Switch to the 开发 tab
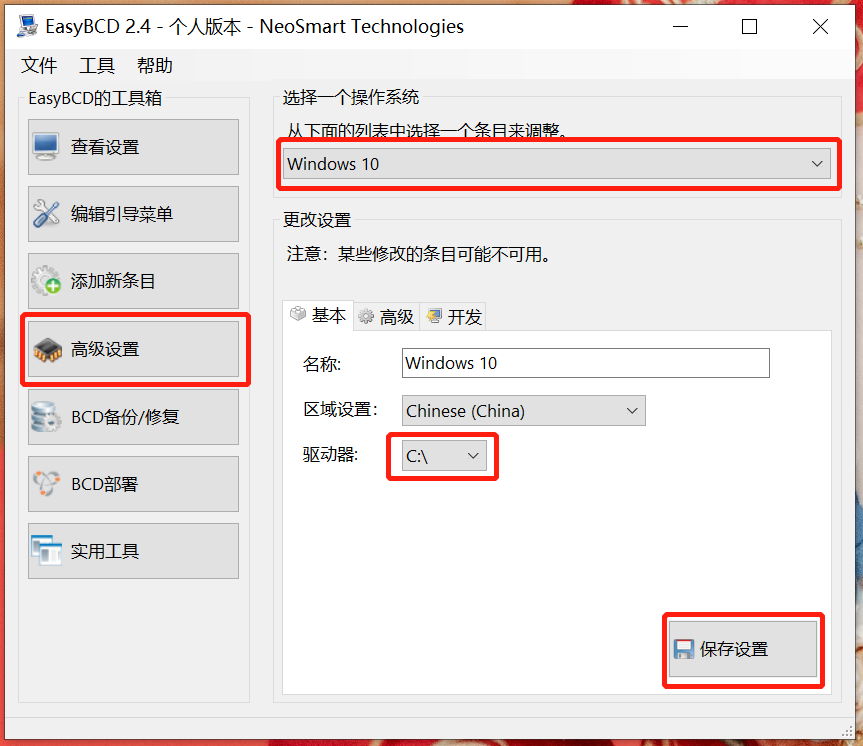Image resolution: width=863 pixels, height=746 pixels. (x=454, y=317)
